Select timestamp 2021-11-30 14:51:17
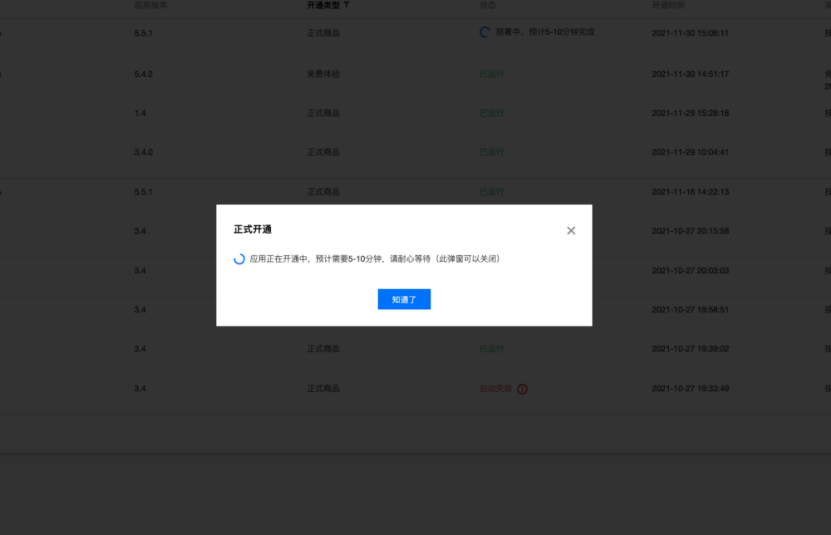831x535 pixels. (x=690, y=74)
